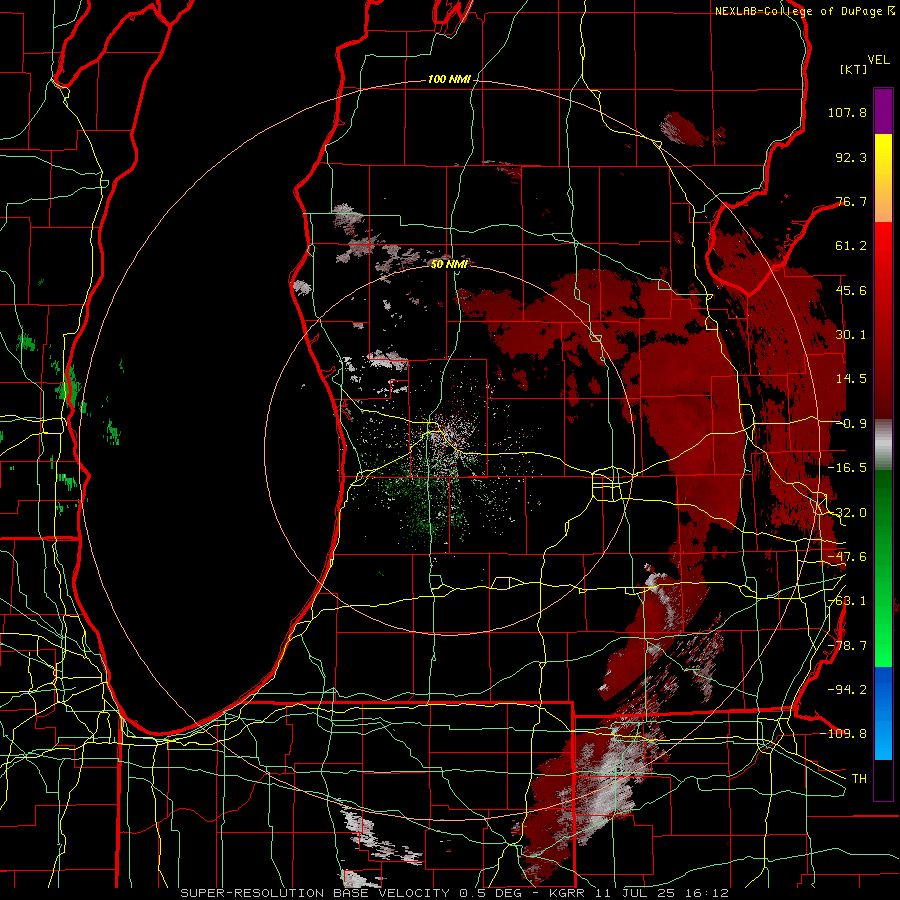This screenshot has width=900, height=900.
Task: Click the 45.6 velocity scale value
Action: click(x=851, y=290)
